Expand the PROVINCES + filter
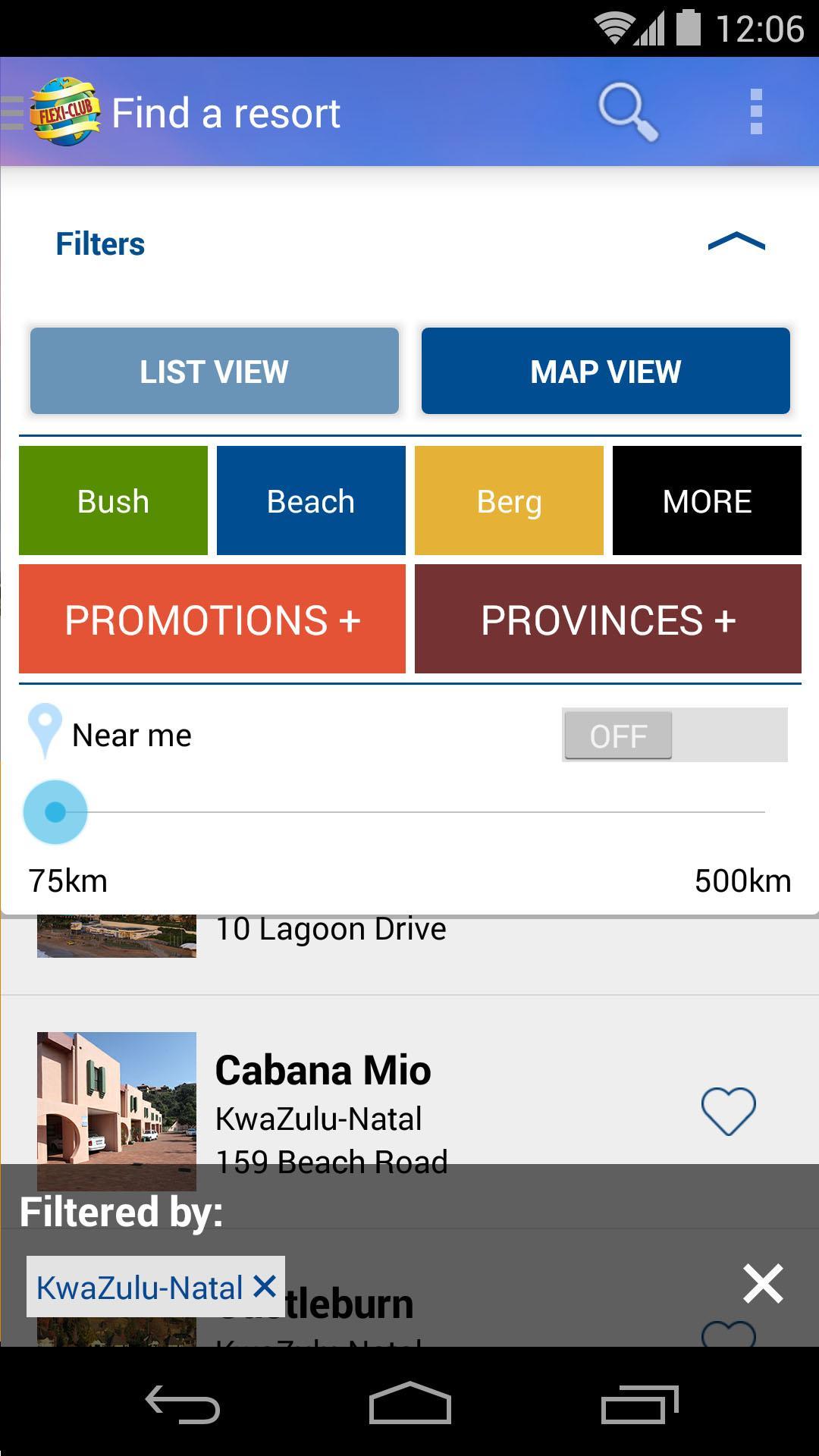The image size is (819, 1456). [x=607, y=620]
